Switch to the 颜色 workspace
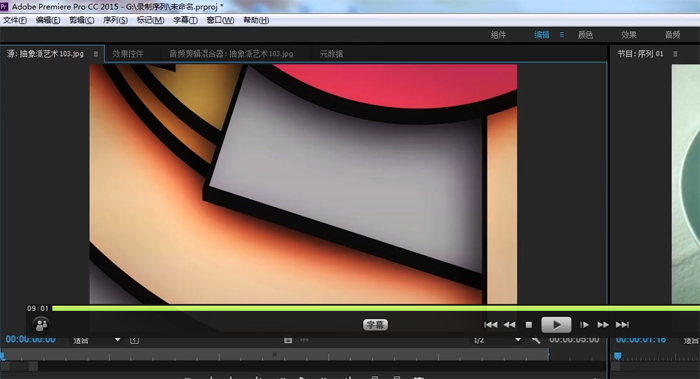The image size is (700, 379). (x=585, y=35)
